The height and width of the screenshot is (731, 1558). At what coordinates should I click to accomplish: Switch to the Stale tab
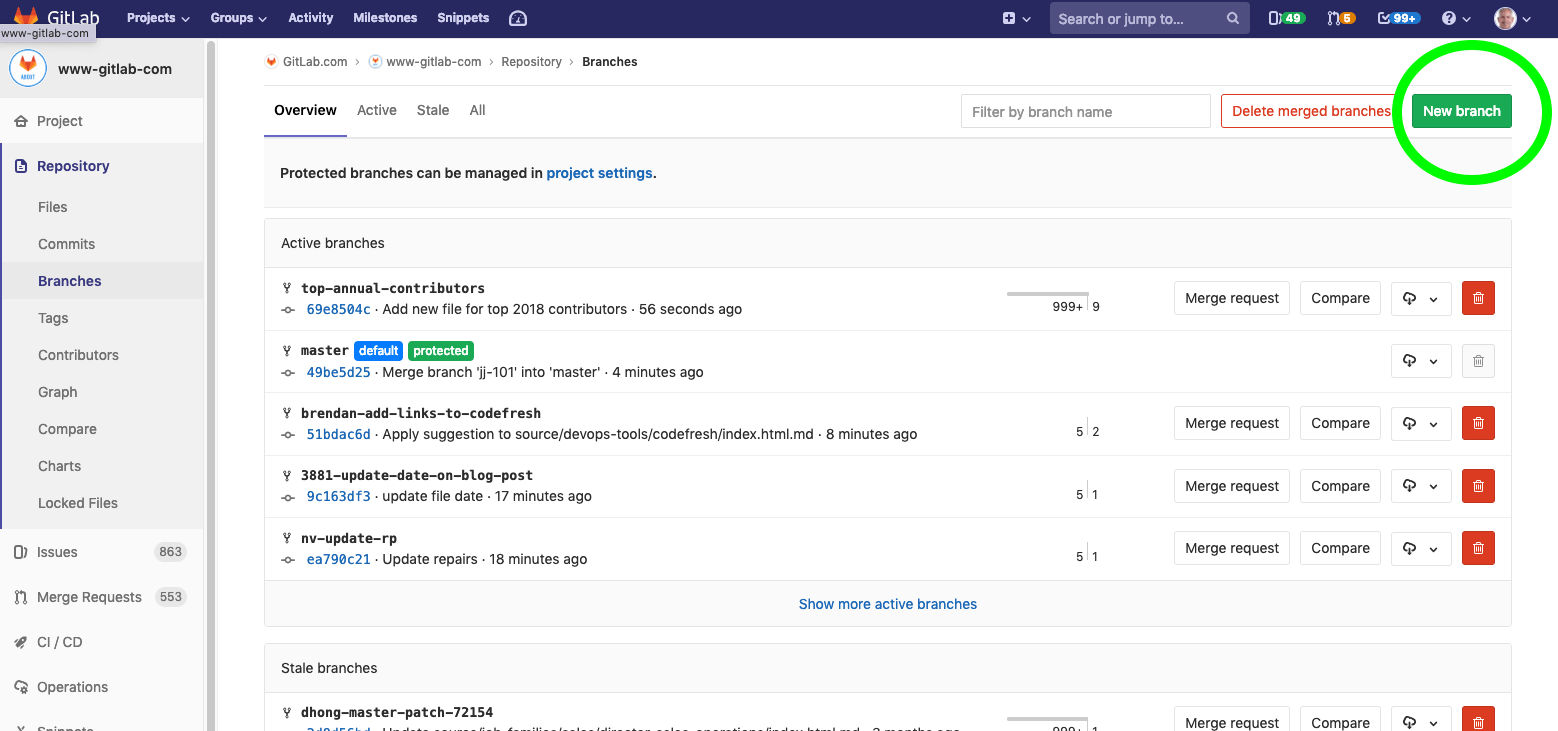pyautogui.click(x=433, y=110)
